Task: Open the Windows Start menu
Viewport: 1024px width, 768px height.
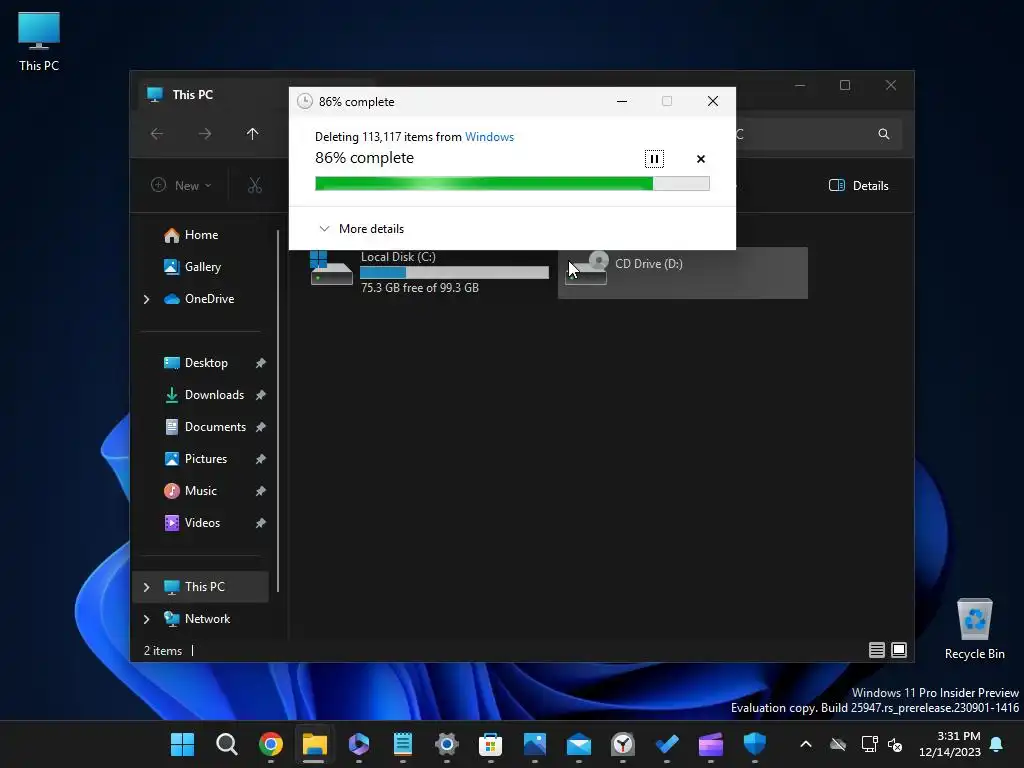Action: point(182,744)
